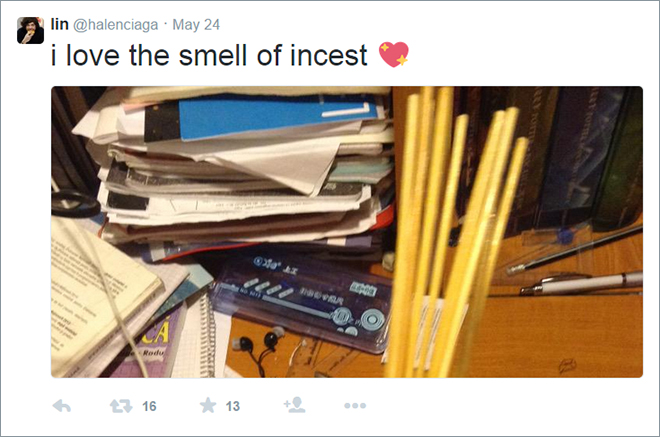Open the more options ellipsis menu
Image resolution: width=660 pixels, height=437 pixels.
(355, 406)
